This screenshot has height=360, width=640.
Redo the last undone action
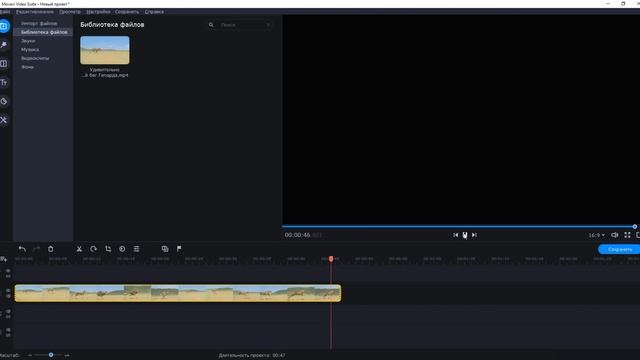[x=36, y=249]
